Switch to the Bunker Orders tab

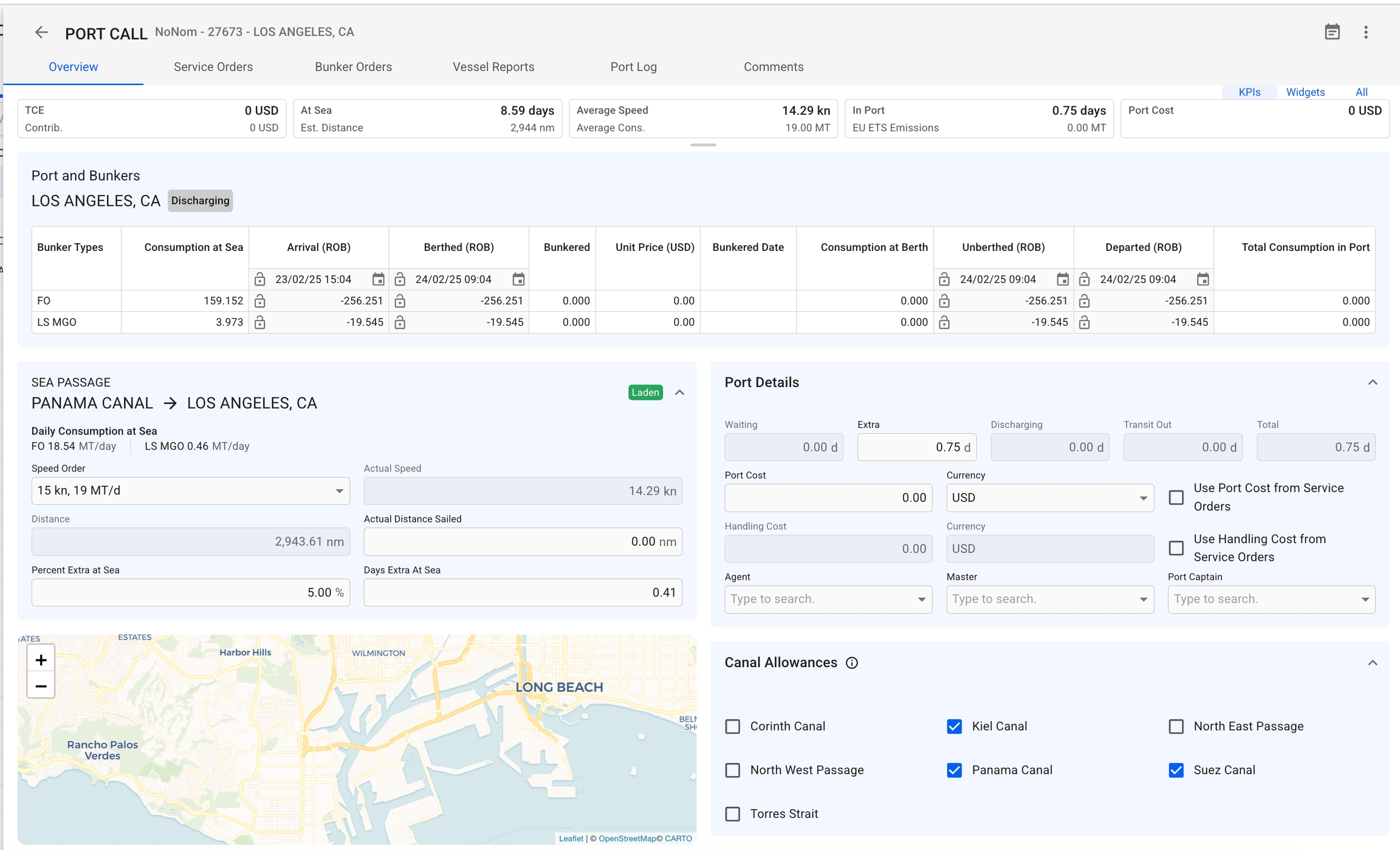[353, 67]
